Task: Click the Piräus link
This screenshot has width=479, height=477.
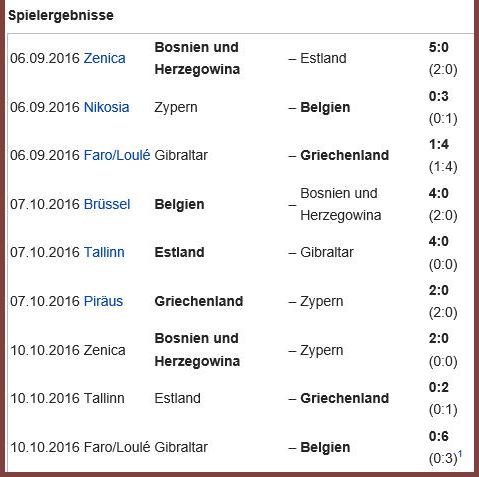Action: pos(103,301)
